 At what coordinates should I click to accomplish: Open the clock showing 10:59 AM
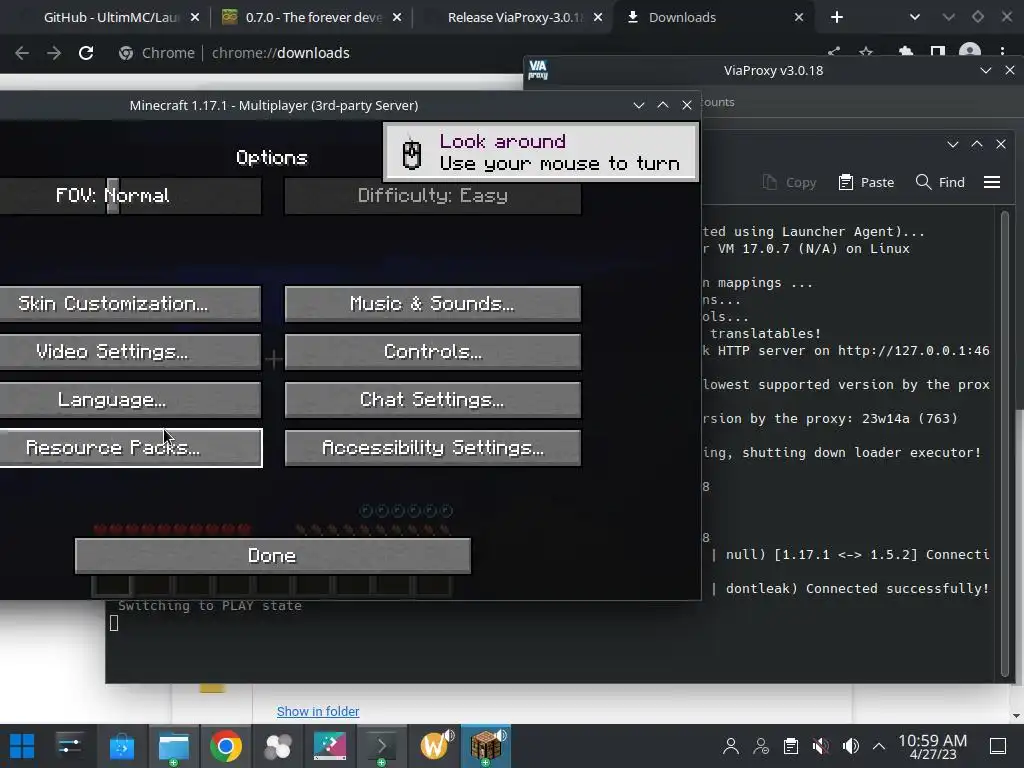(x=932, y=746)
